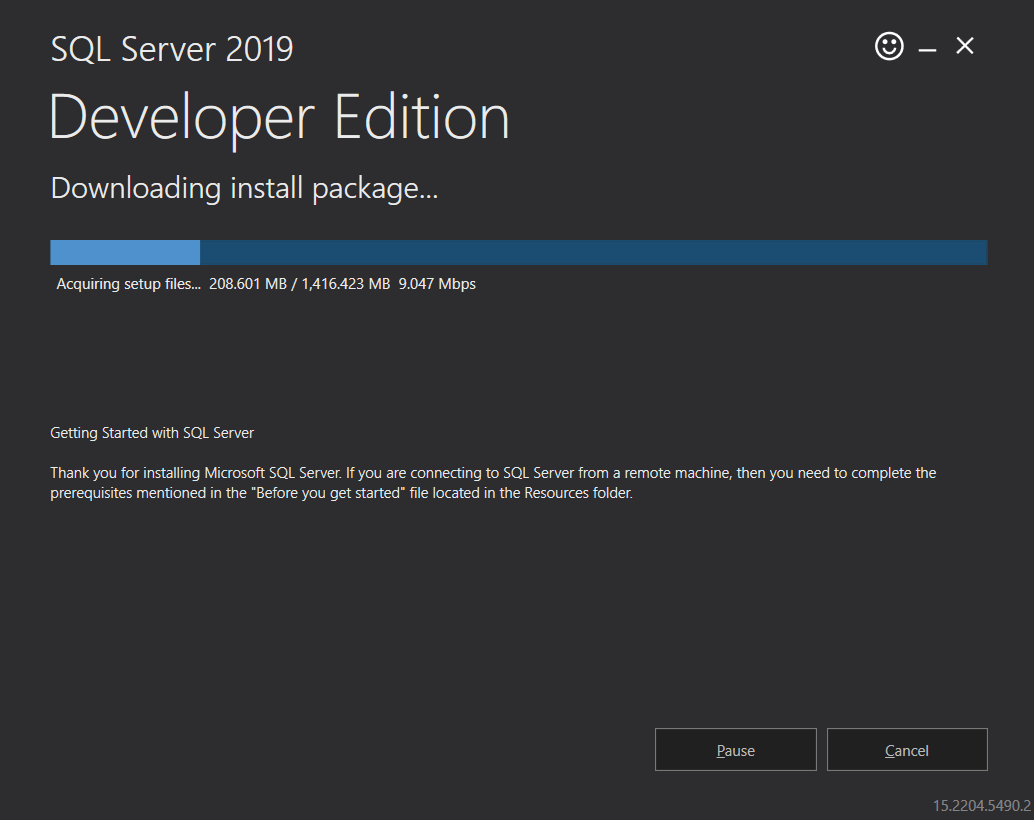Click 'Getting Started with SQL Server' heading

152,433
